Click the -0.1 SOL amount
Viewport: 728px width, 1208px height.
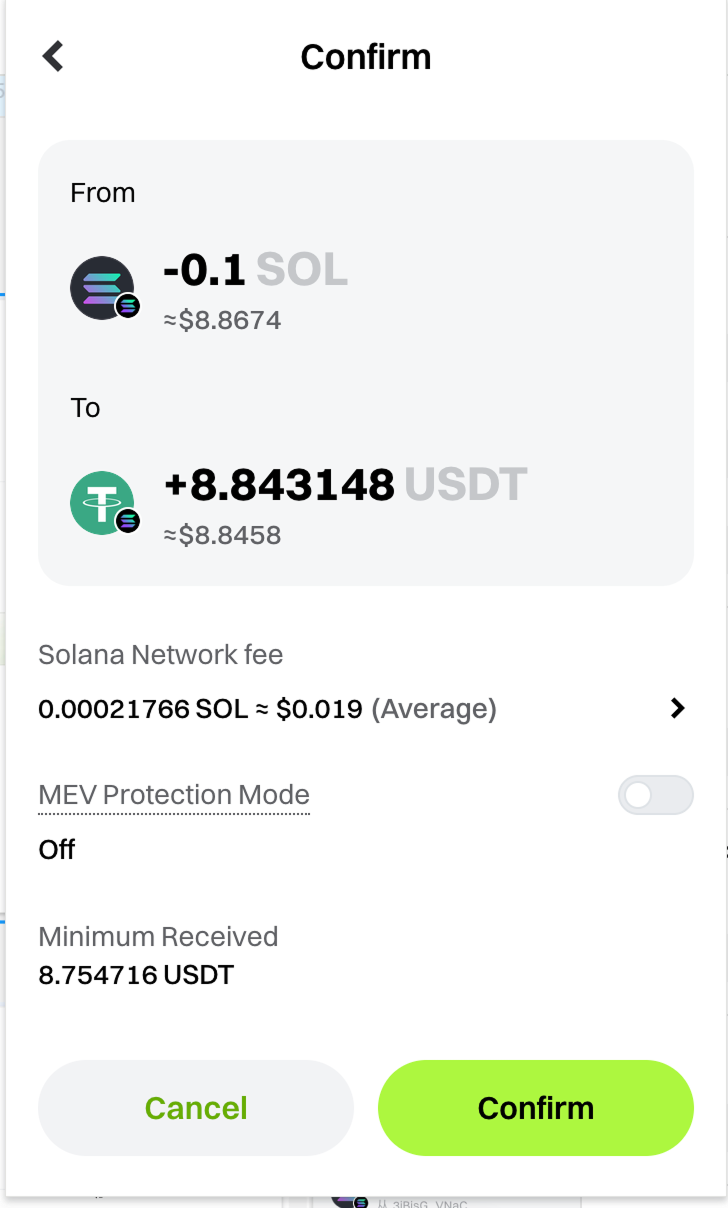255,270
